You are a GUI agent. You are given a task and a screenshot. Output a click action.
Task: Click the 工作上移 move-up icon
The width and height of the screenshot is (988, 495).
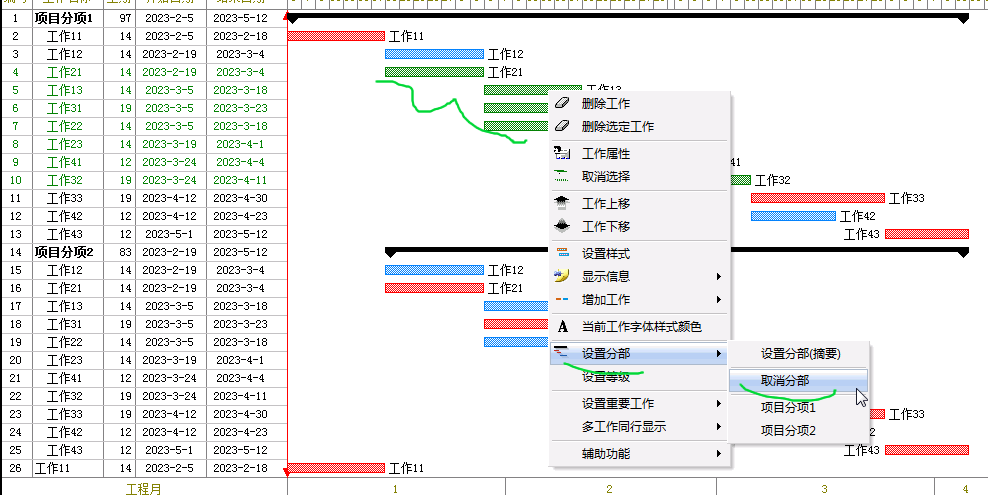[562, 203]
